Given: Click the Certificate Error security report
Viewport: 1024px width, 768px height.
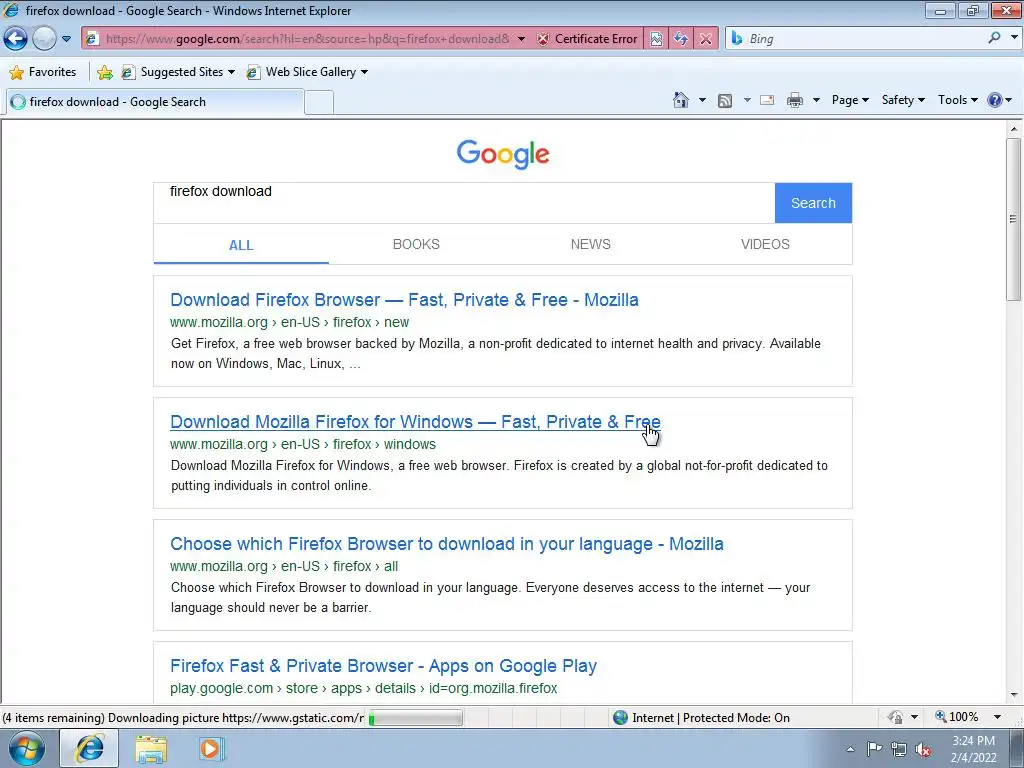Looking at the screenshot, I should tap(587, 39).
